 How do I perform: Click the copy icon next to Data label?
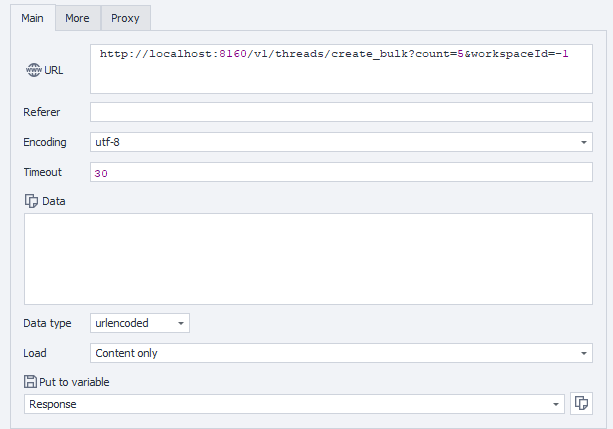31,201
